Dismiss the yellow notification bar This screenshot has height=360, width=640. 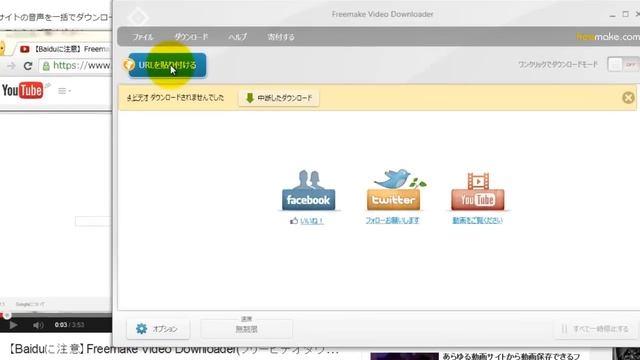click(628, 98)
